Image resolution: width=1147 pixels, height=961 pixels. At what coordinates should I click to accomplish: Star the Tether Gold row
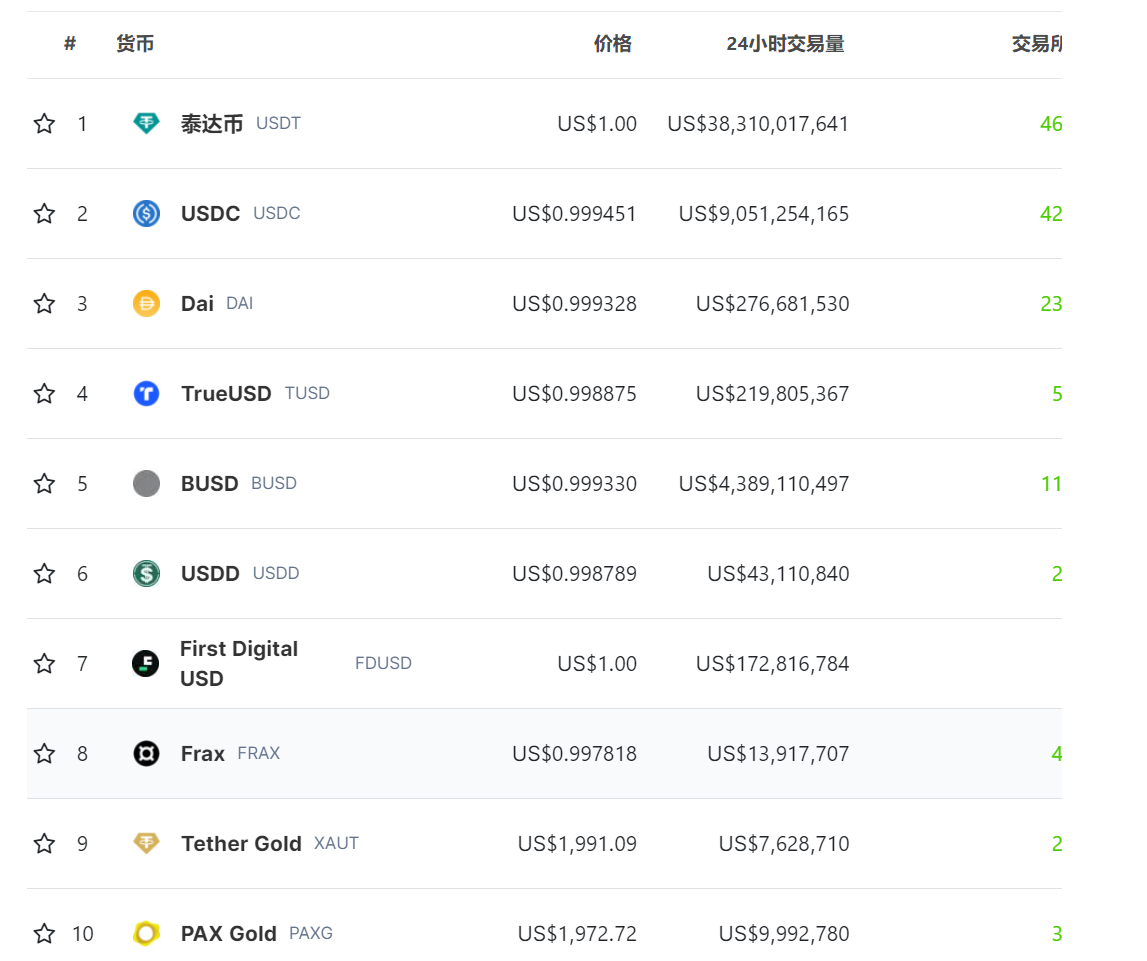pos(45,843)
